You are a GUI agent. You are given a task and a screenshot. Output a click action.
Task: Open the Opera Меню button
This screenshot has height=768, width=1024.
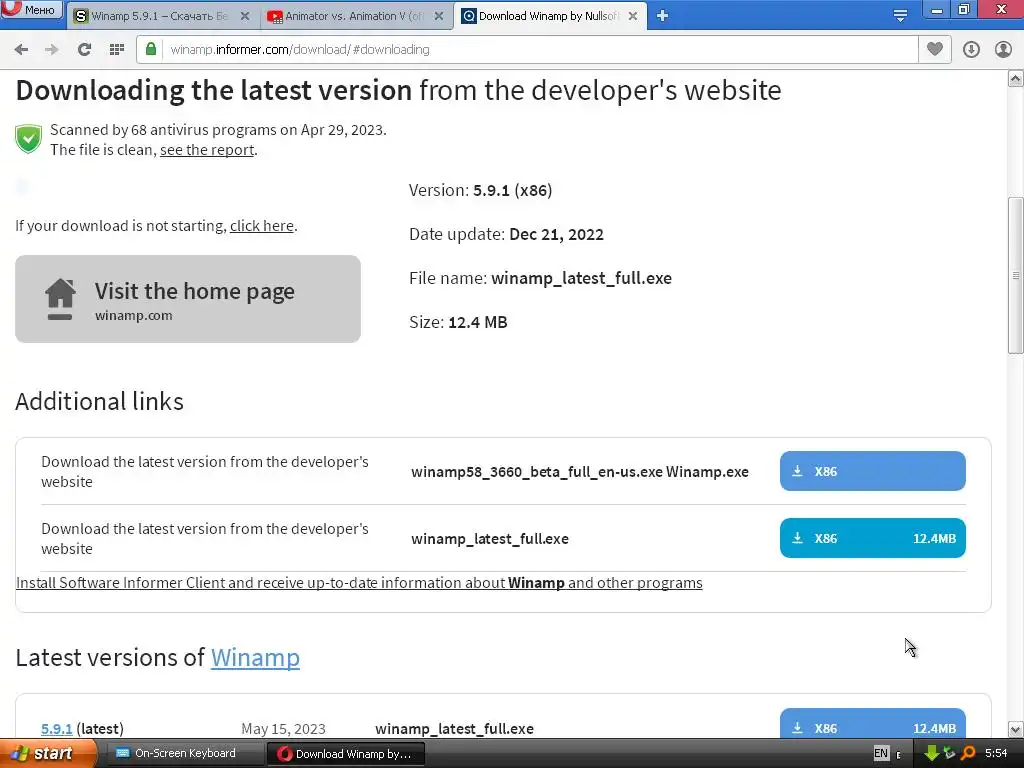tap(31, 9)
